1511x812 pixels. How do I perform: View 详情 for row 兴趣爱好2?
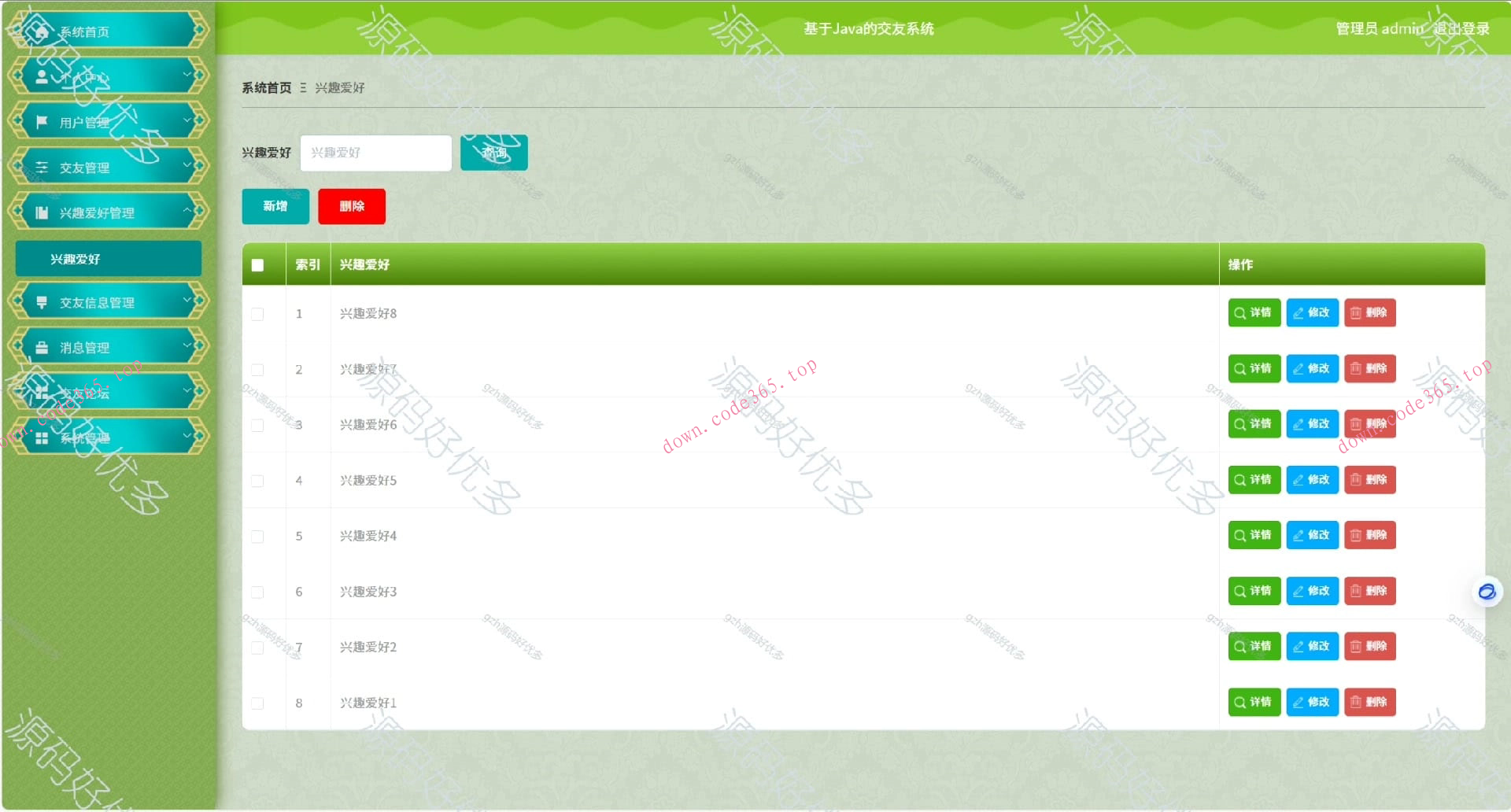pyautogui.click(x=1254, y=647)
